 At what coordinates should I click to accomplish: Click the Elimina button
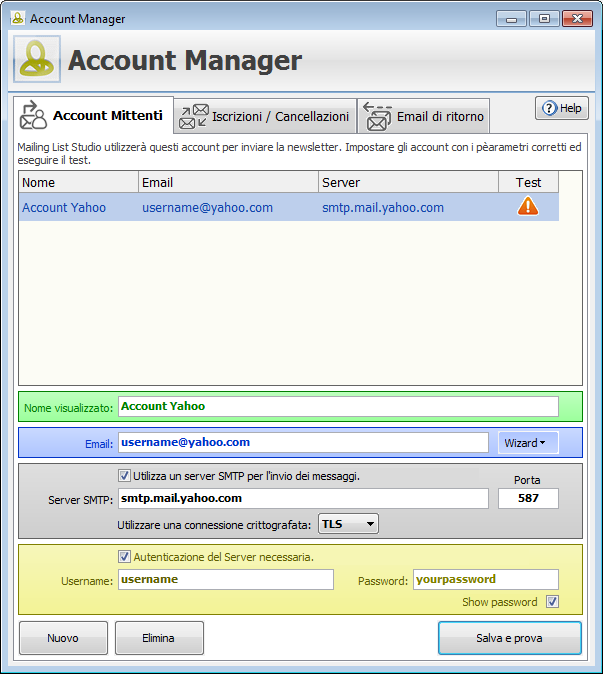(159, 638)
